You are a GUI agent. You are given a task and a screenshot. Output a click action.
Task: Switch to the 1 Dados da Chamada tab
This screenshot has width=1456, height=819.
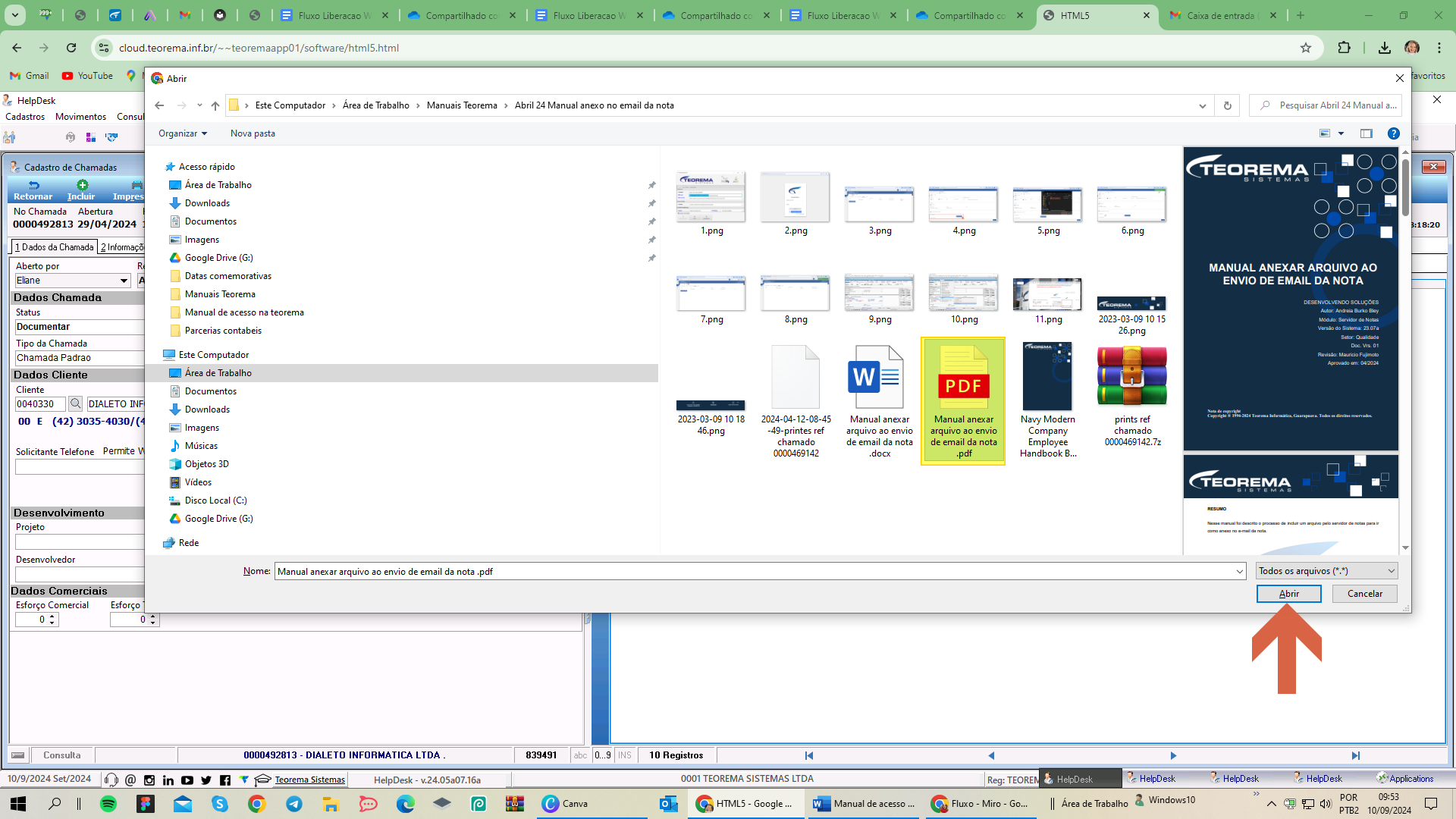point(54,247)
